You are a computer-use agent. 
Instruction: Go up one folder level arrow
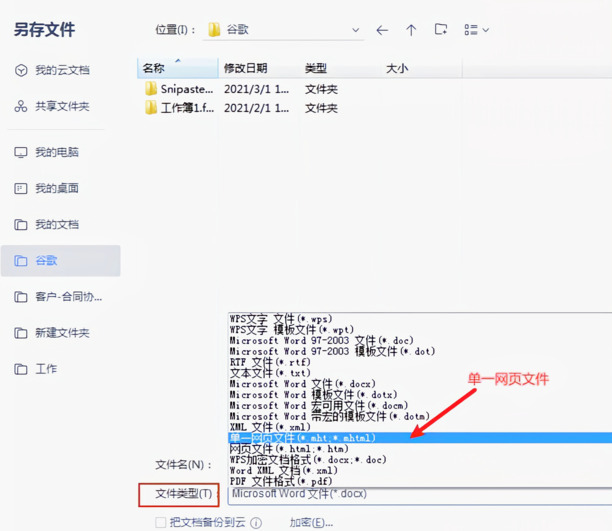tap(411, 30)
